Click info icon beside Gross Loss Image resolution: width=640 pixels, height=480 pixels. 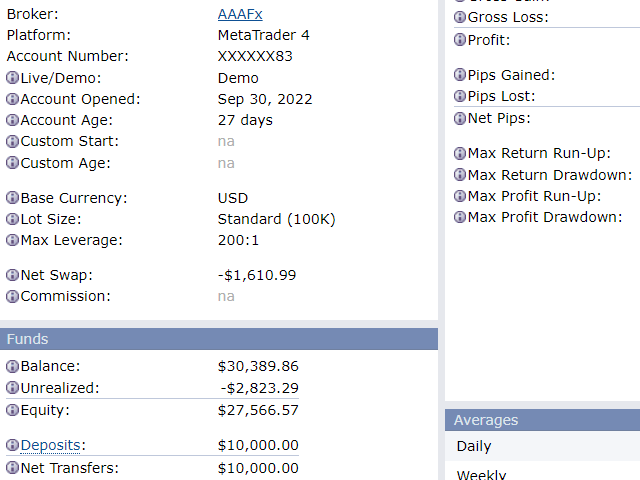[x=460, y=17]
